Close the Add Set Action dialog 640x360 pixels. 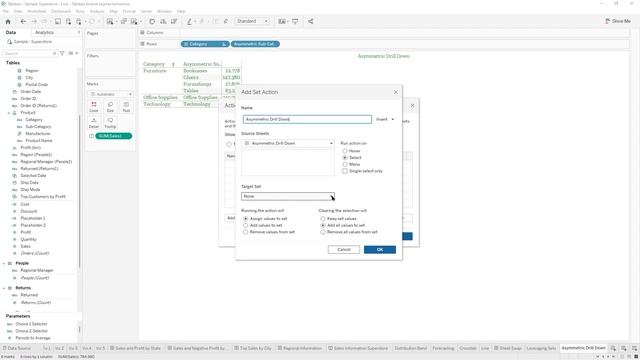pos(396,92)
